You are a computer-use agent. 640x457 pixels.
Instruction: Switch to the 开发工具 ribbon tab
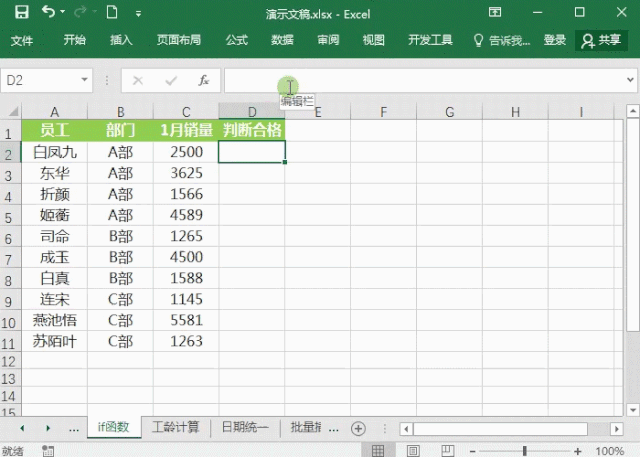tap(431, 40)
